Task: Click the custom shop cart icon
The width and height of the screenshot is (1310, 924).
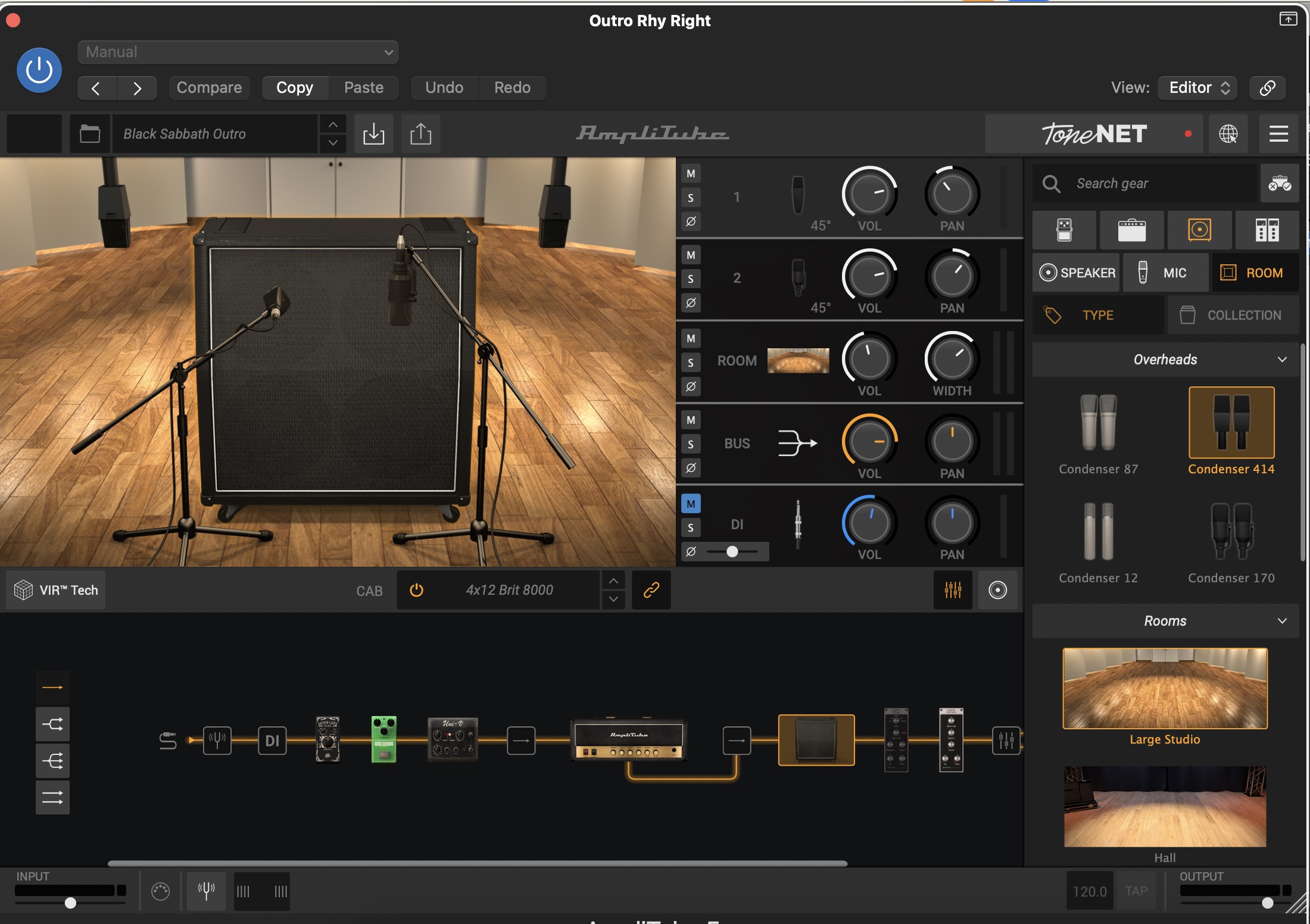Action: (1279, 183)
